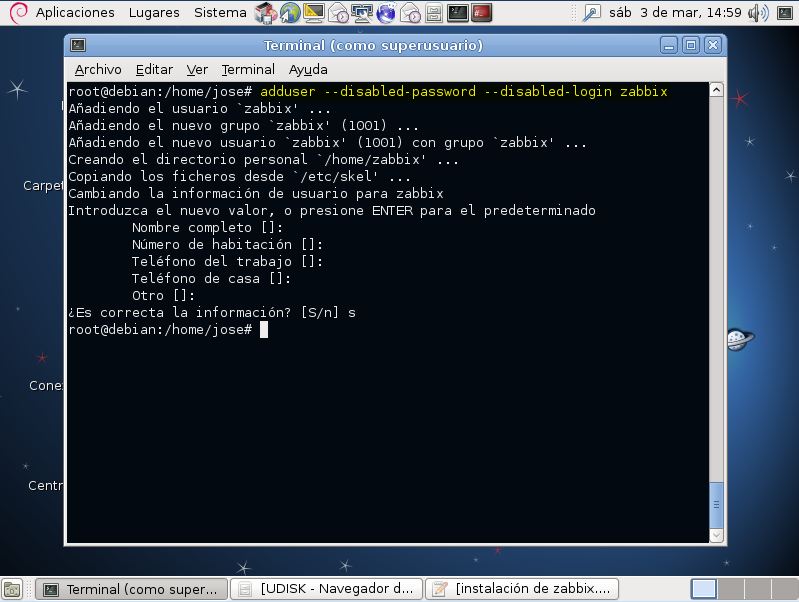Expand the Lugares menu
The width and height of the screenshot is (799, 602).
(154, 13)
